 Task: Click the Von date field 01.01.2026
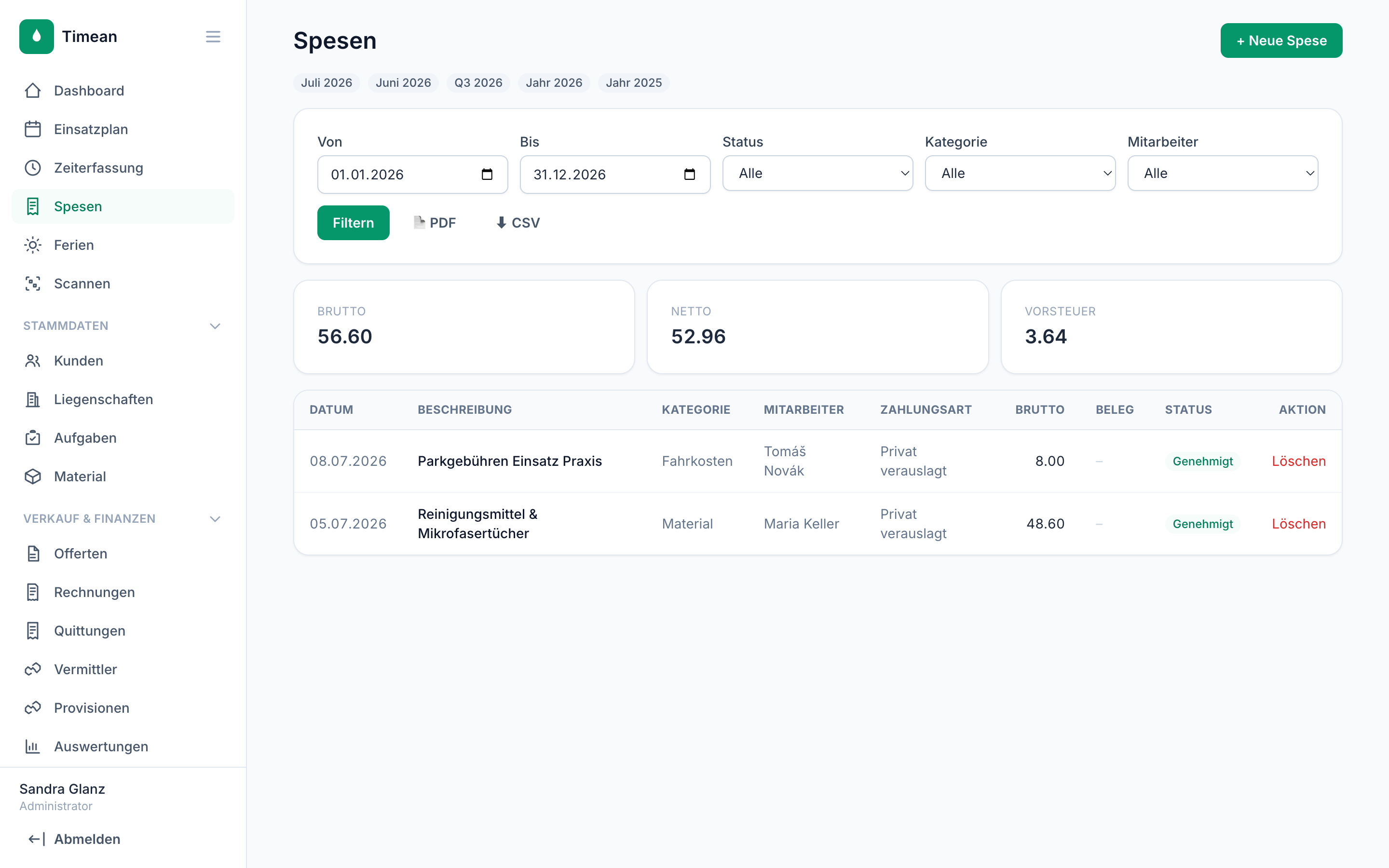(x=412, y=175)
